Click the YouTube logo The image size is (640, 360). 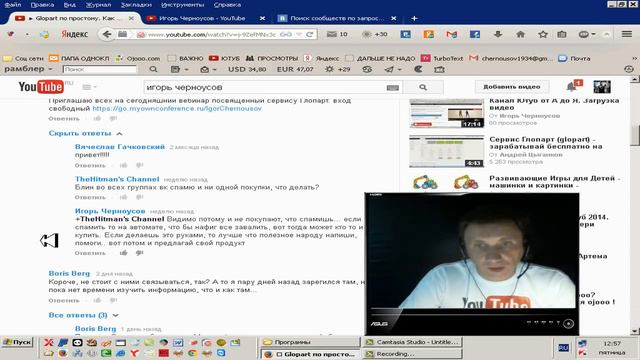[x=41, y=87]
